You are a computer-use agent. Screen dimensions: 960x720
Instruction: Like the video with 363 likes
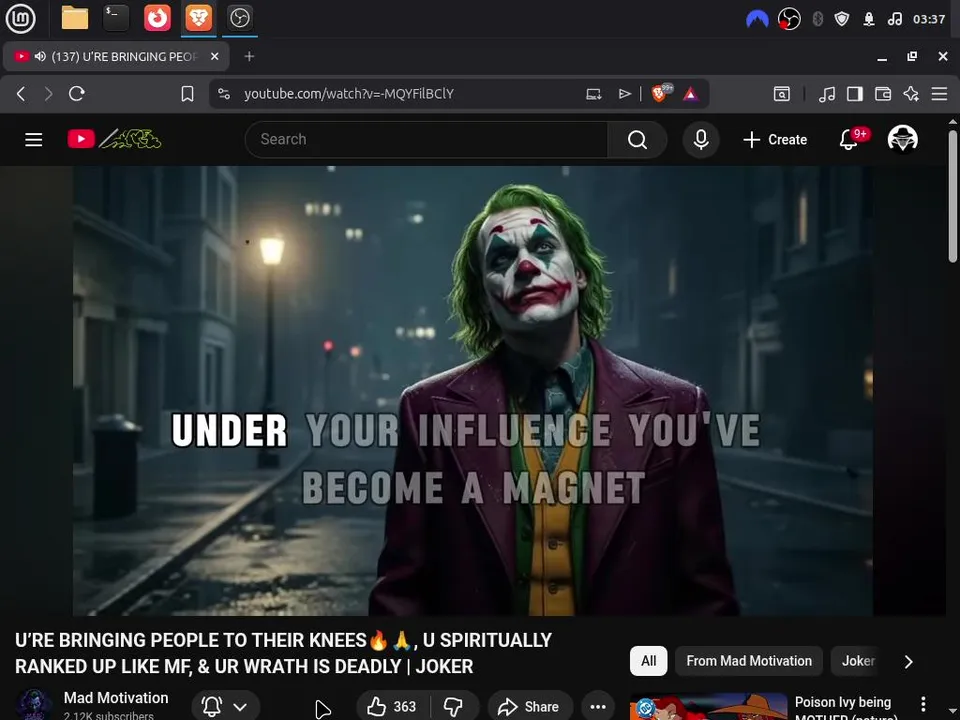(x=392, y=707)
